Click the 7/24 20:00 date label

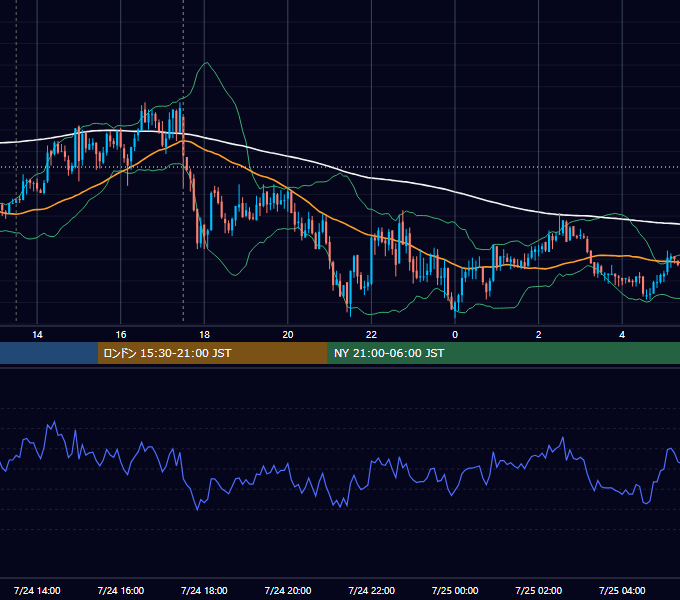[x=288, y=590]
